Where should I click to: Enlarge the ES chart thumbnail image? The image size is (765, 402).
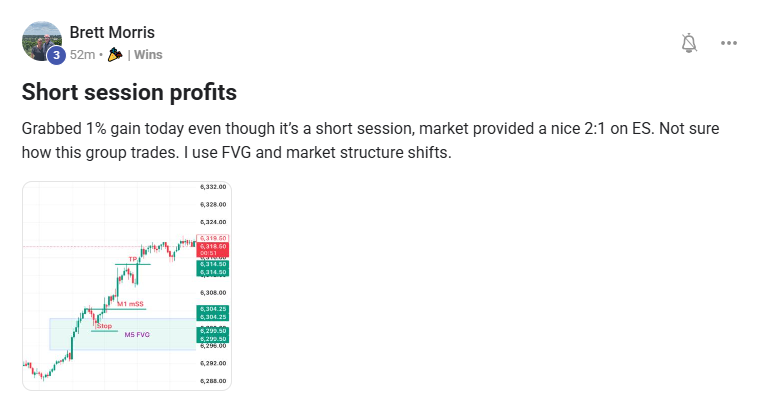pyautogui.click(x=127, y=286)
